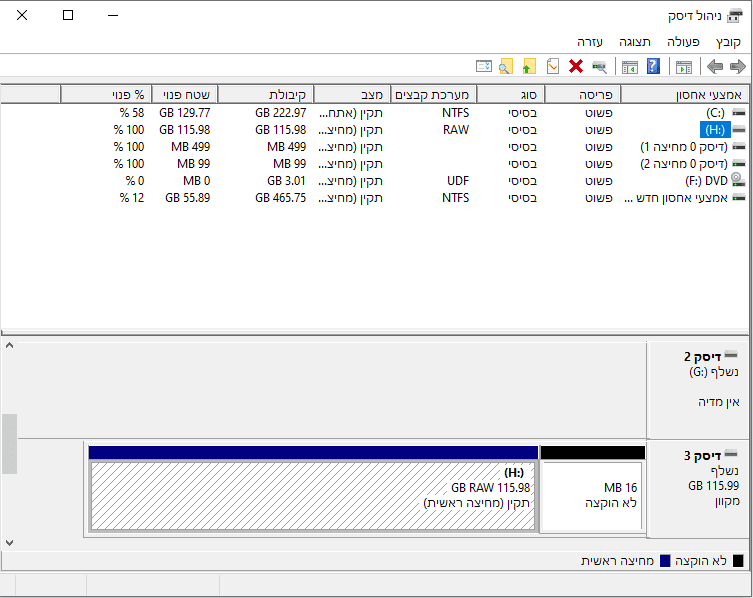Select volume (דיסק 0 מחיצה 1)
The width and height of the screenshot is (753, 598).
click(684, 146)
